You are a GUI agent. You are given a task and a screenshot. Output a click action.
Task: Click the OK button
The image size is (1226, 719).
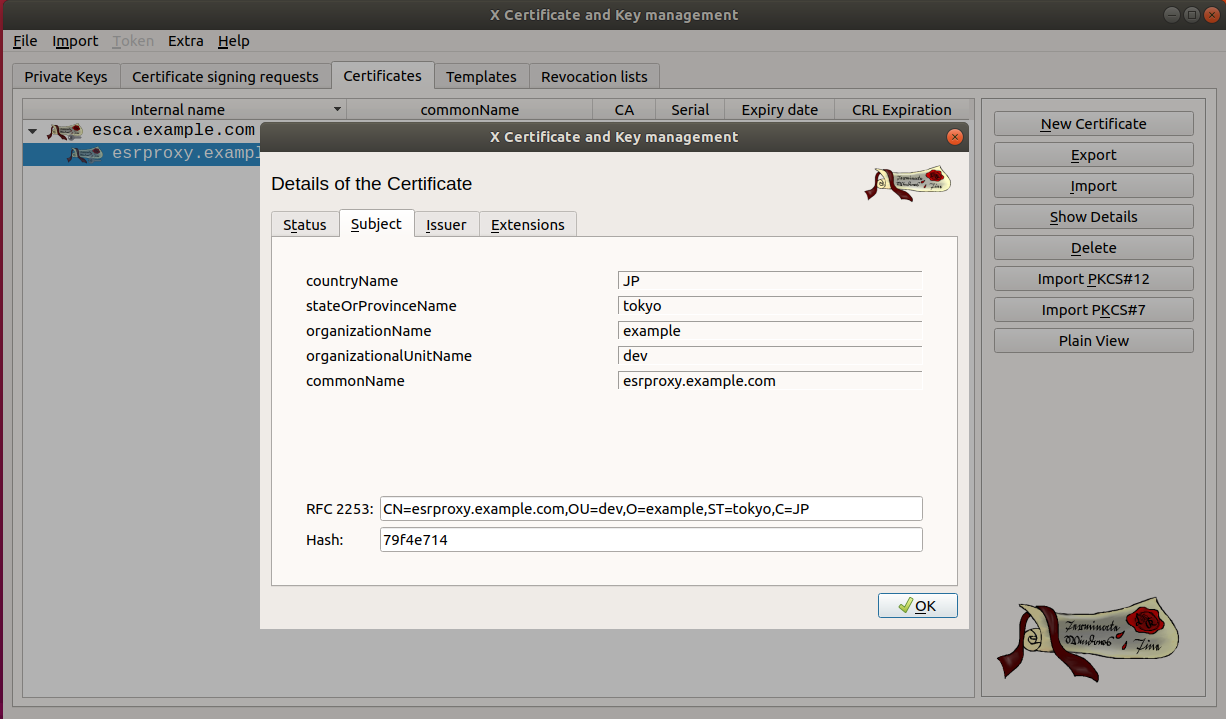918,605
